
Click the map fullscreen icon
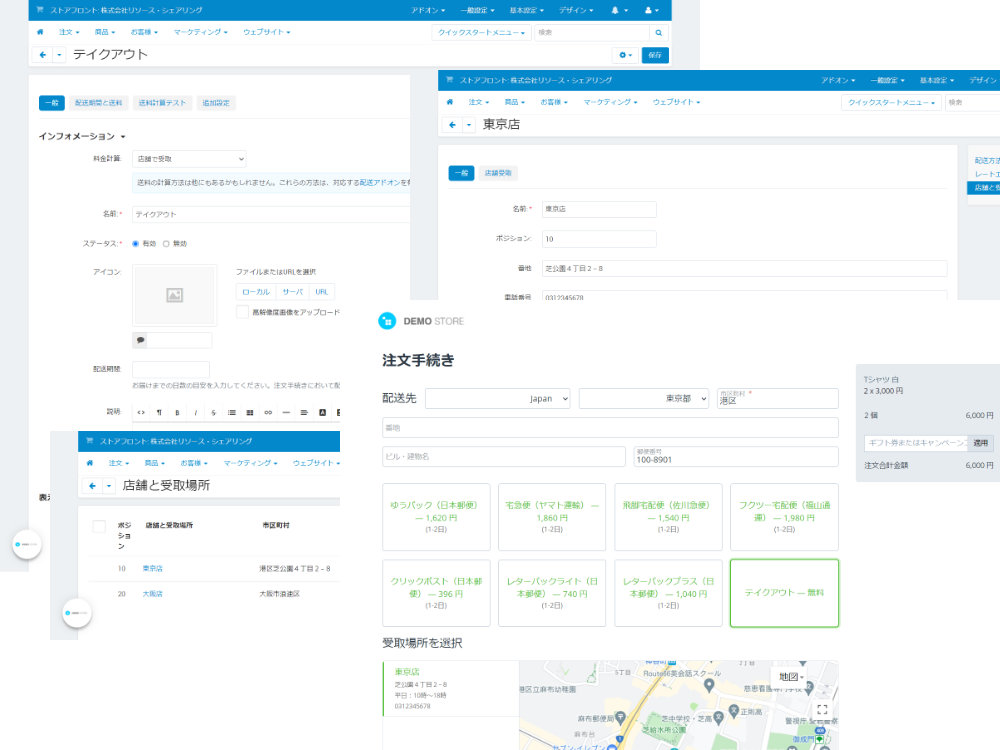click(822, 709)
